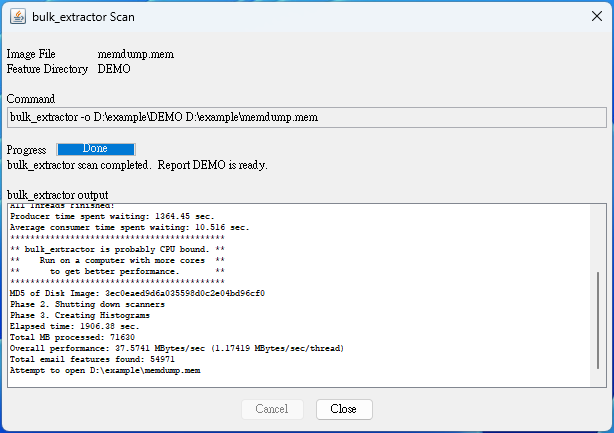Click the MD5 of Disk Image line
614x433 pixels.
137,293
